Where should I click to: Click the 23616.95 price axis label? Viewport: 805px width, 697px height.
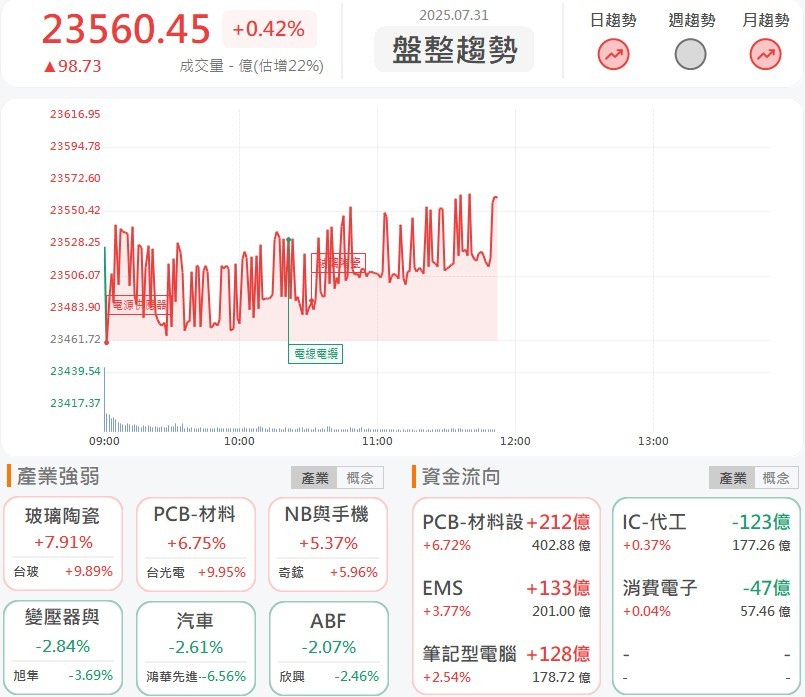pos(75,114)
